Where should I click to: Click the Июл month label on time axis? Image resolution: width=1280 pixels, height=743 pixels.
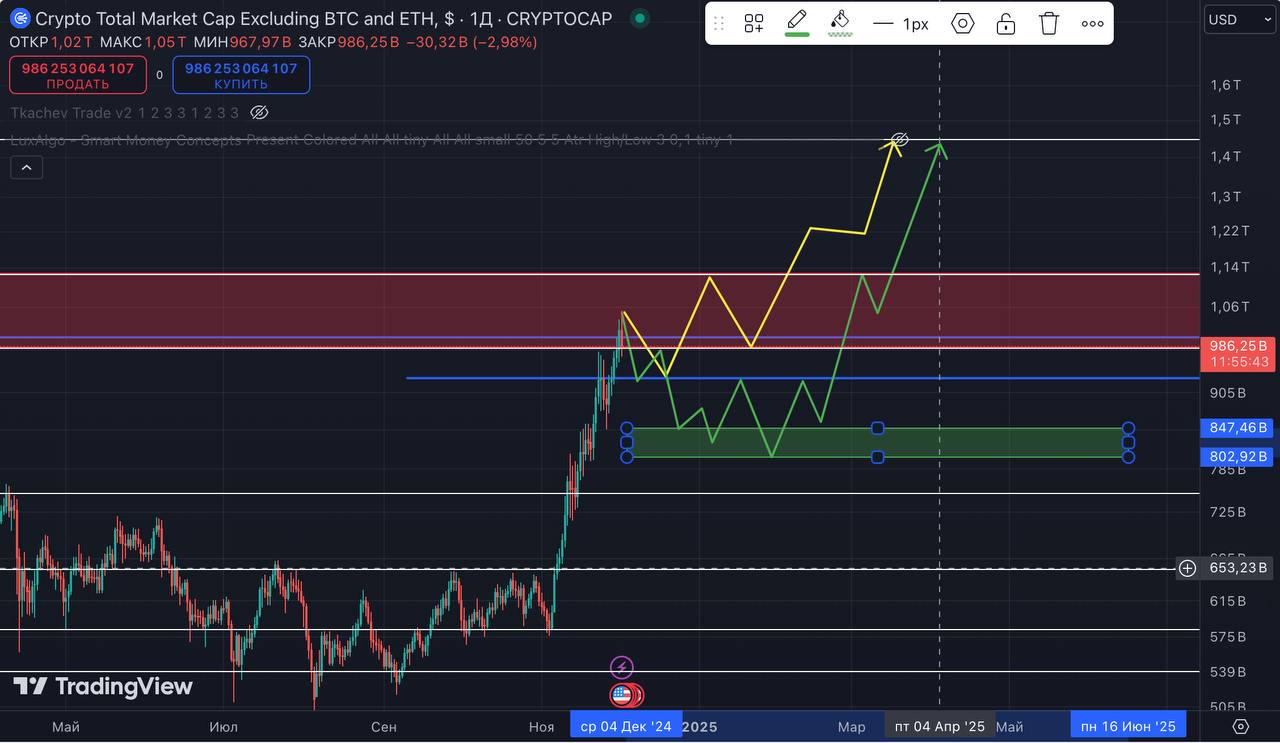[x=223, y=727]
